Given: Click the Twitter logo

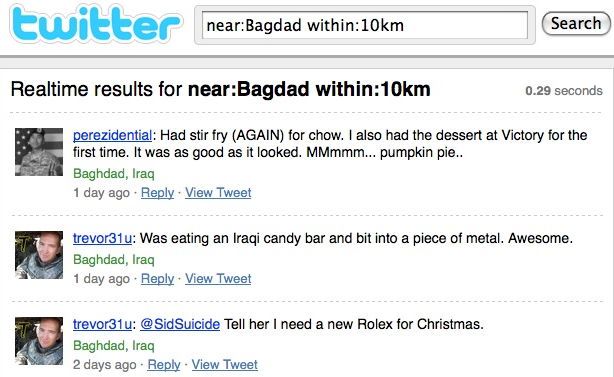Looking at the screenshot, I should pos(96,24).
